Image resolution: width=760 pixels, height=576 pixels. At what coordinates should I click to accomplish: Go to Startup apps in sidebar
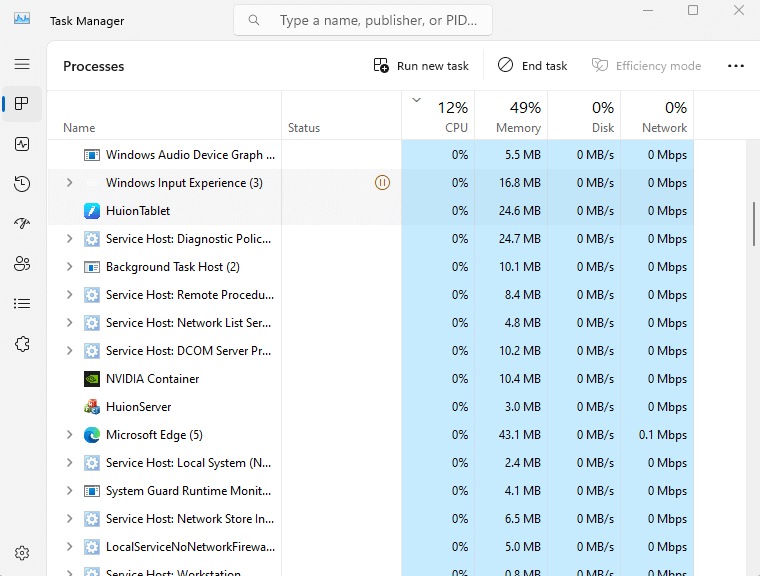click(22, 224)
